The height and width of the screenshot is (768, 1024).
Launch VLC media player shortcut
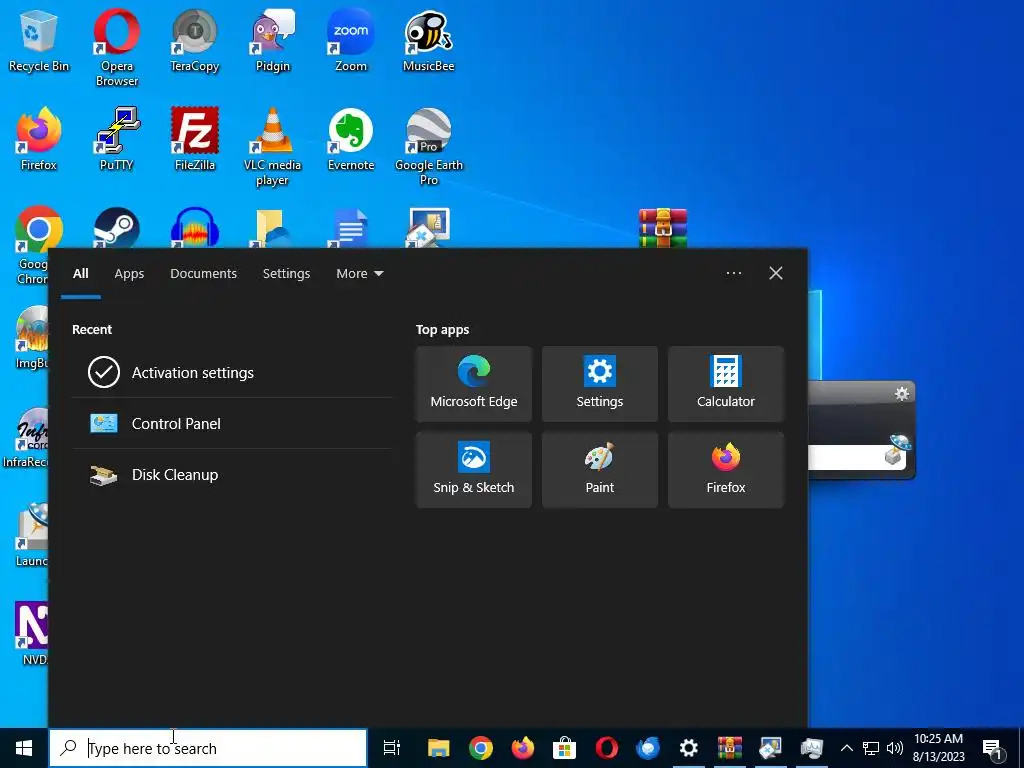pyautogui.click(x=272, y=147)
